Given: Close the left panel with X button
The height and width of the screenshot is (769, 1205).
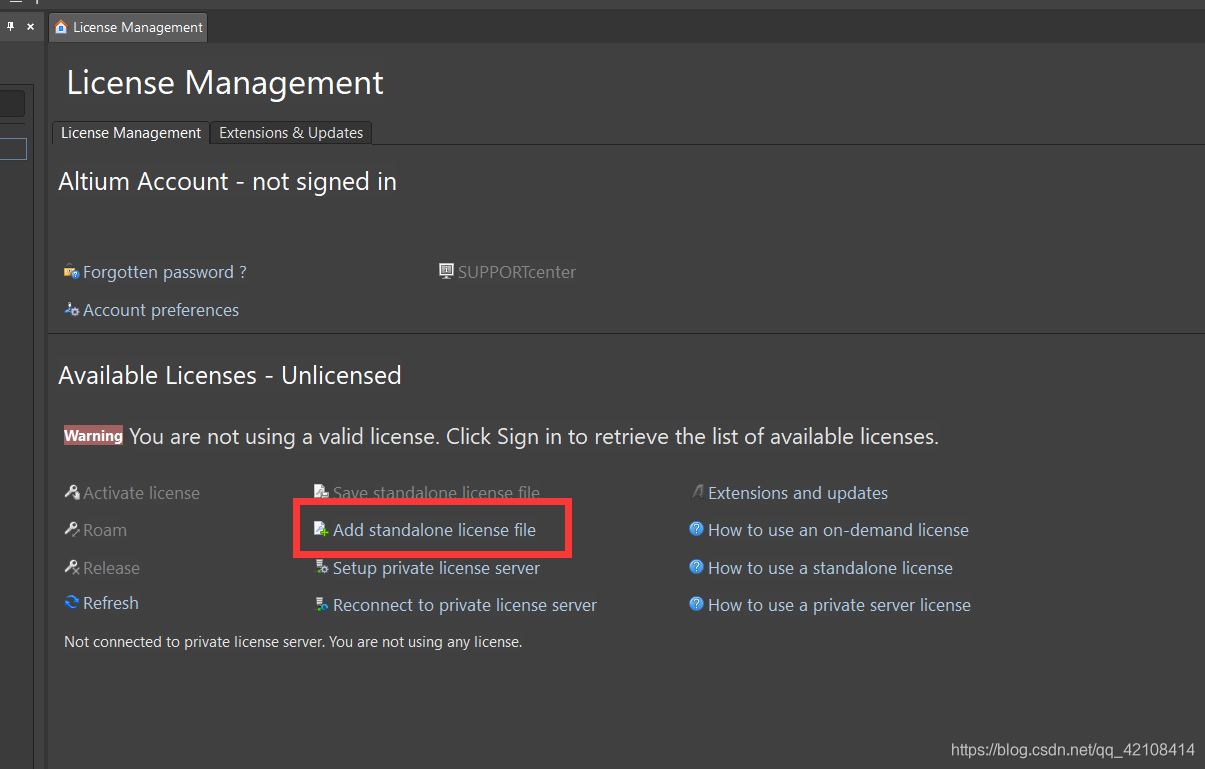Looking at the screenshot, I should coord(31,27).
